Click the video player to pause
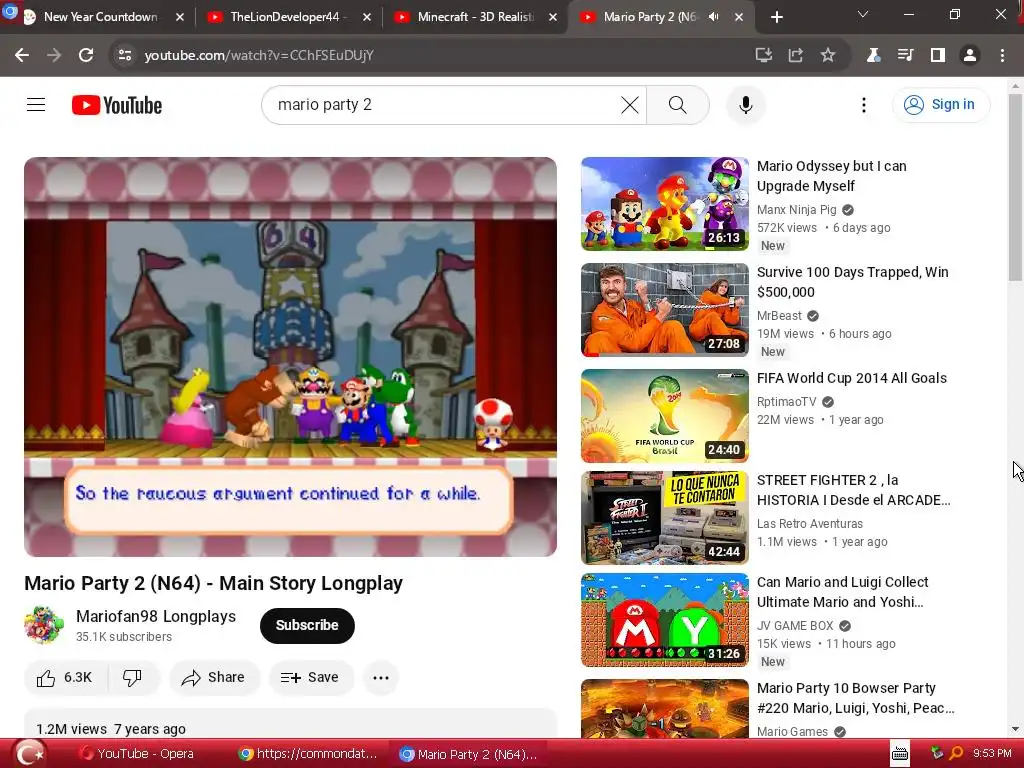The width and height of the screenshot is (1024, 768). click(x=291, y=357)
